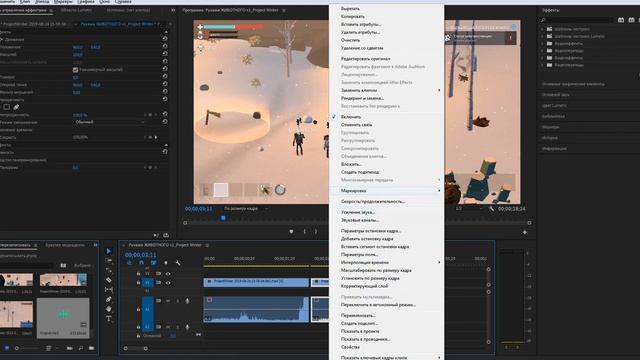640x360 pixels.
Task: Toggle accelerated effects filter icon
Action: pos(621,20)
